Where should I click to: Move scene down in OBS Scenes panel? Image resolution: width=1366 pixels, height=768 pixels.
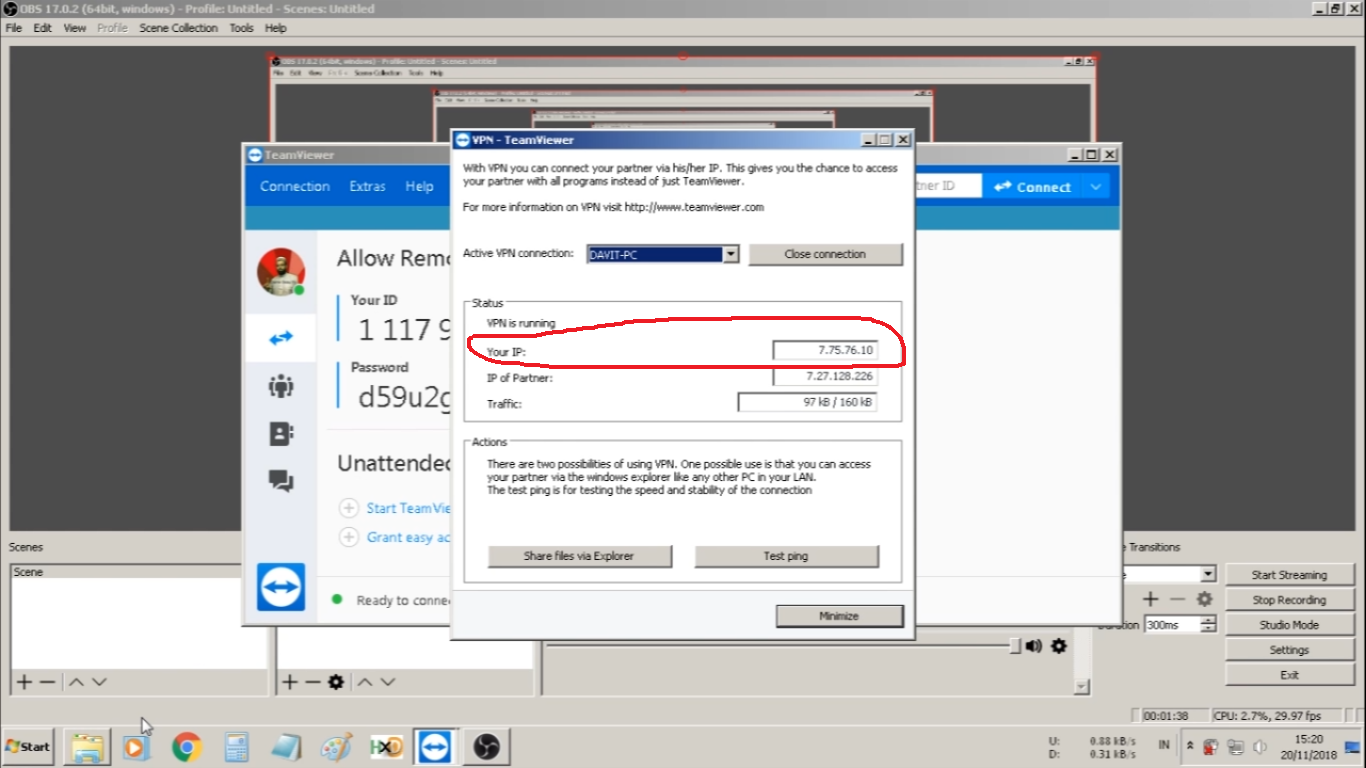(x=99, y=682)
